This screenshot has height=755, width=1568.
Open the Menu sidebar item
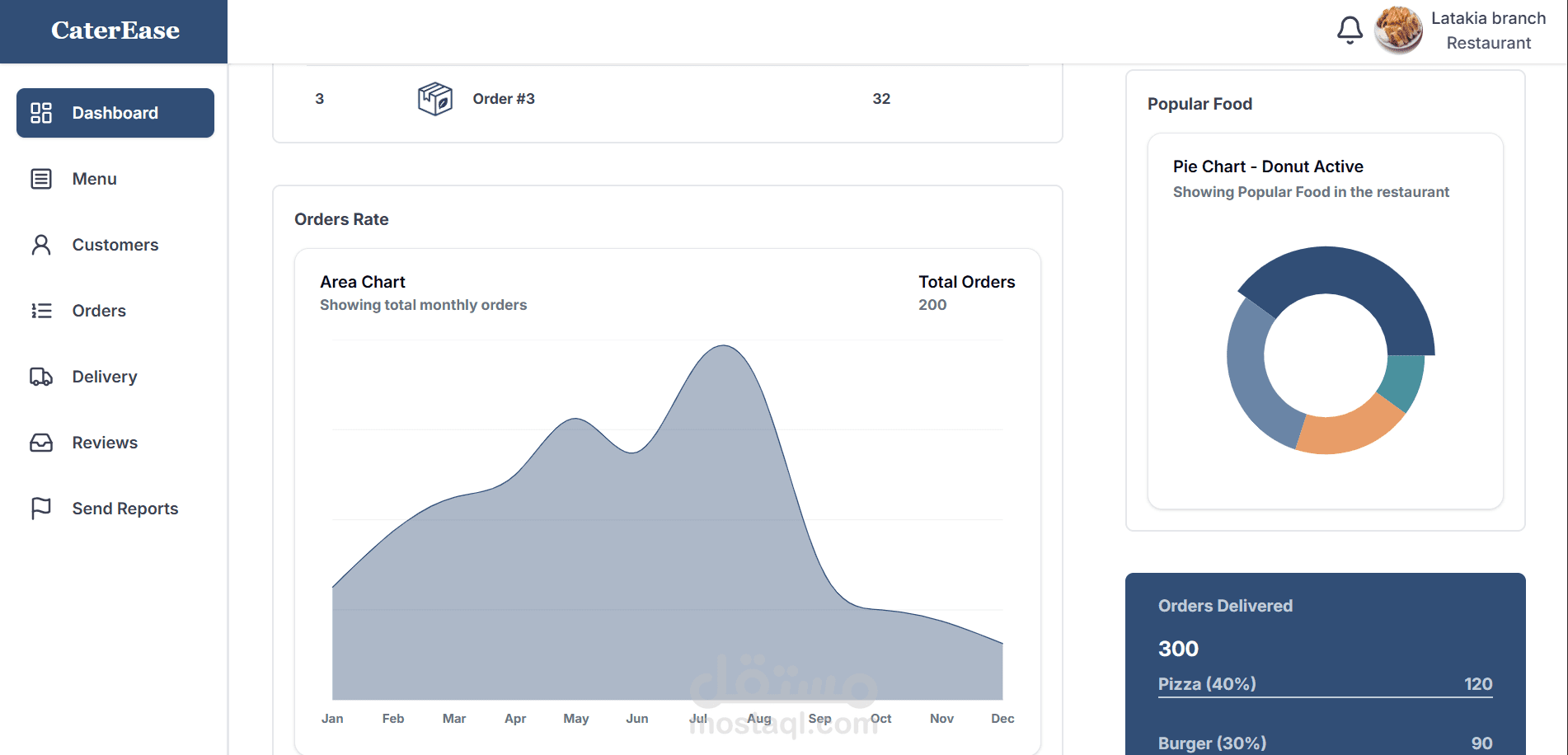coord(94,179)
